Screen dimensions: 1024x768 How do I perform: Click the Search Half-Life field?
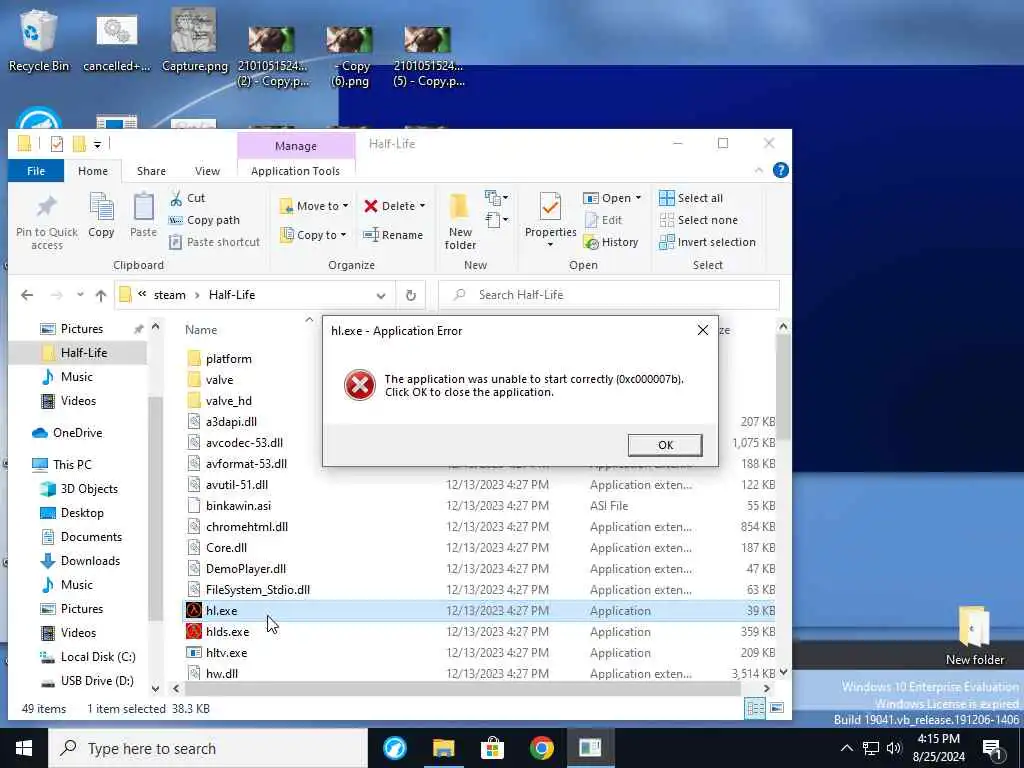[x=608, y=295]
